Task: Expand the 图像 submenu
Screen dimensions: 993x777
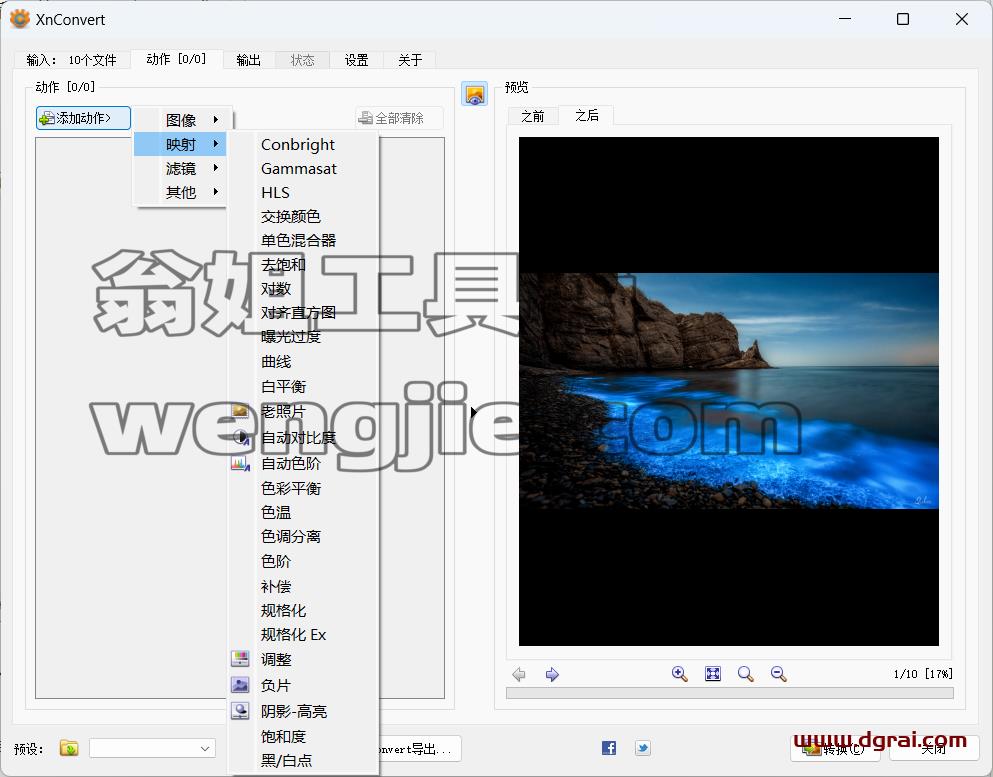Action: 182,120
